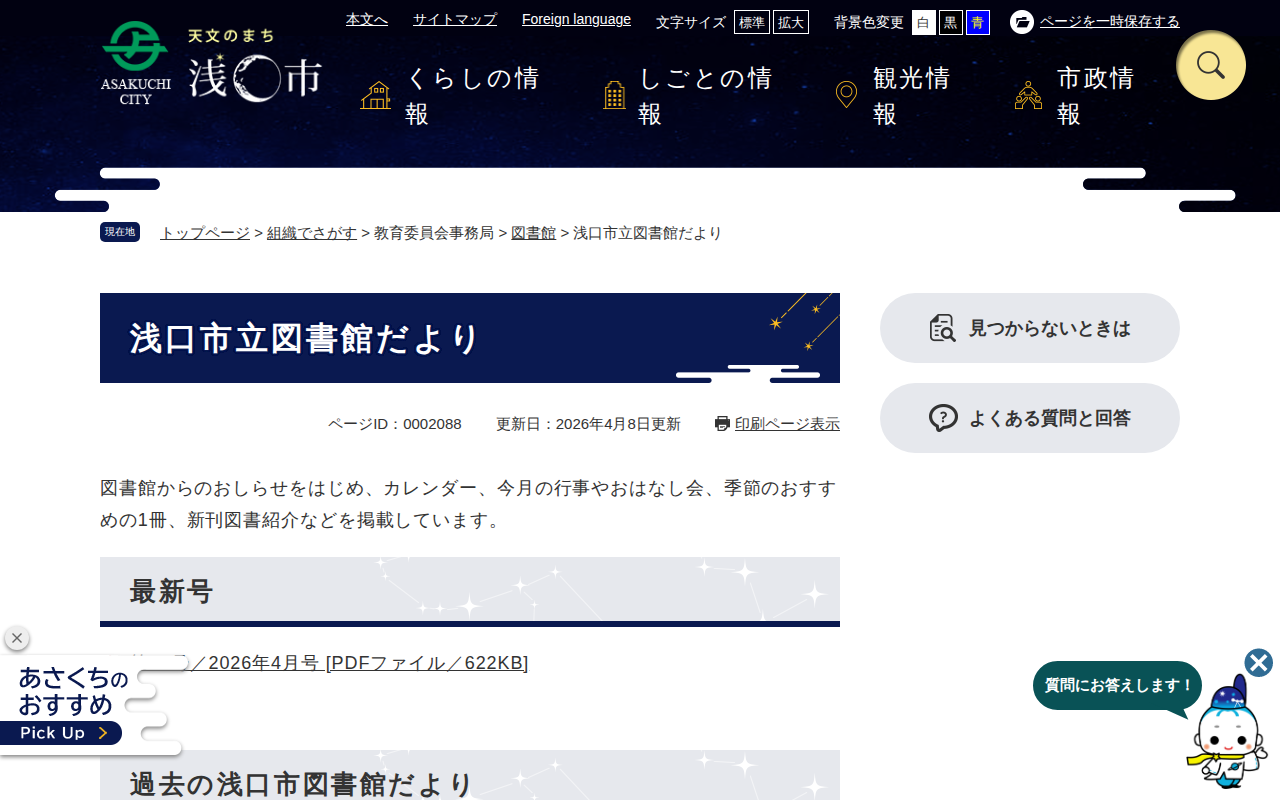Set text size to 拡大
Image resolution: width=1280 pixels, height=800 pixels.
pos(791,22)
